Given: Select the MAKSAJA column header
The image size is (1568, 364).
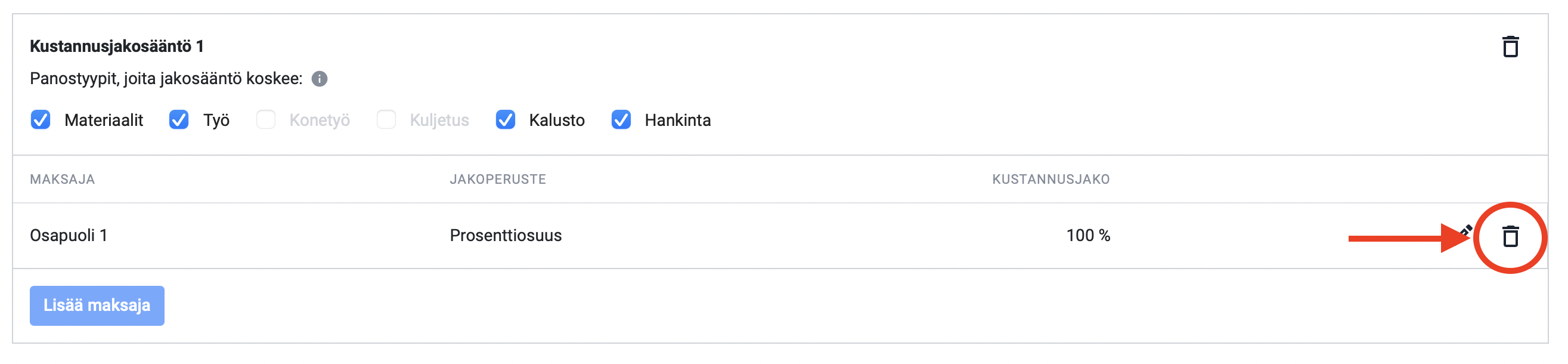Looking at the screenshot, I should coord(62,179).
